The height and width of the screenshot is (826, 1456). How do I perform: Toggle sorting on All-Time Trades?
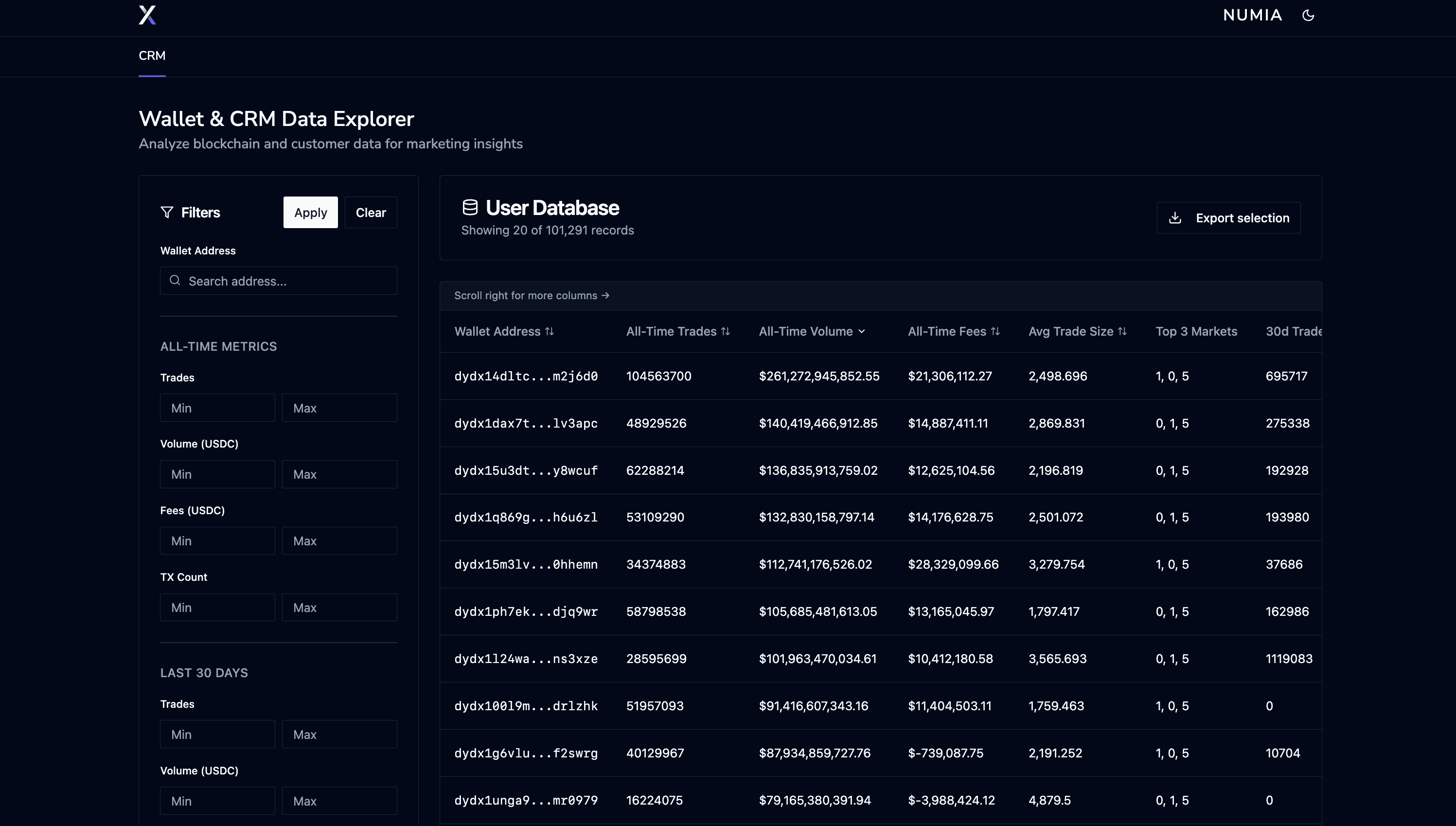point(727,331)
